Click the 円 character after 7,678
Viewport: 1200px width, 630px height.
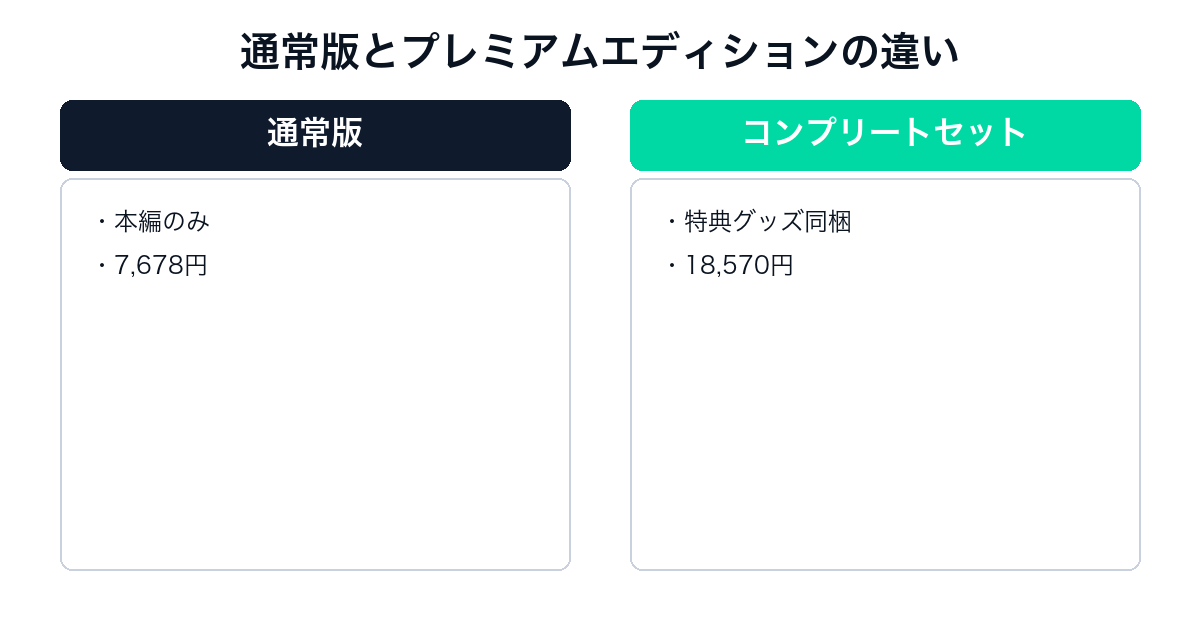click(x=196, y=265)
